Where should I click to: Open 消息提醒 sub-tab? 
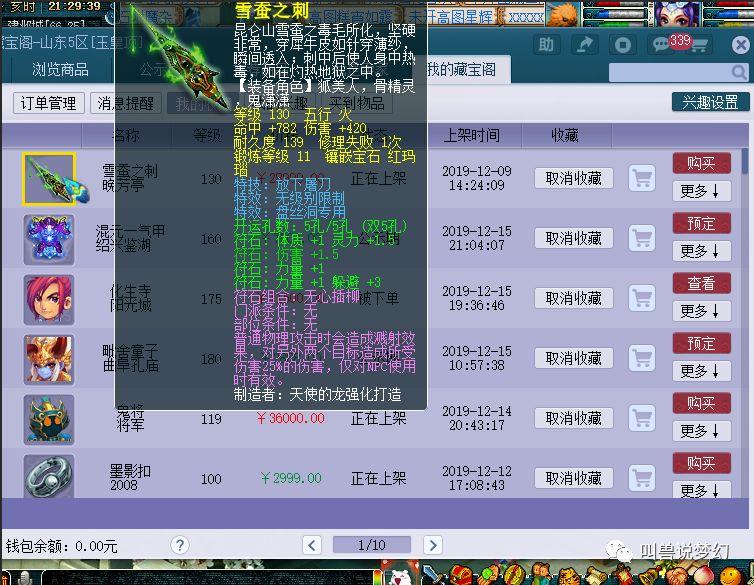(126, 103)
